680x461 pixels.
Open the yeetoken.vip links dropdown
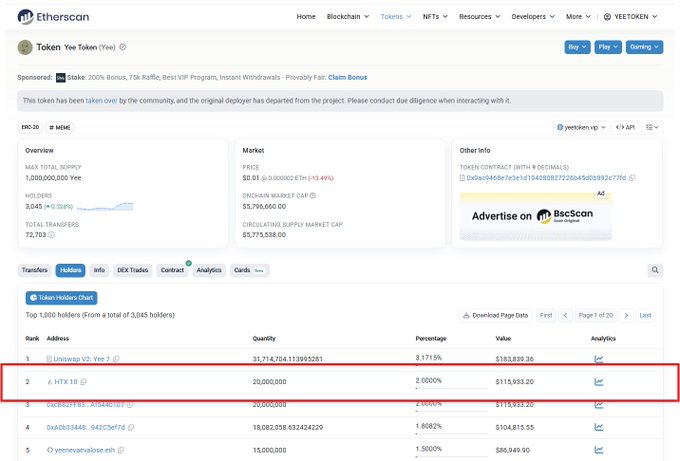[581, 128]
